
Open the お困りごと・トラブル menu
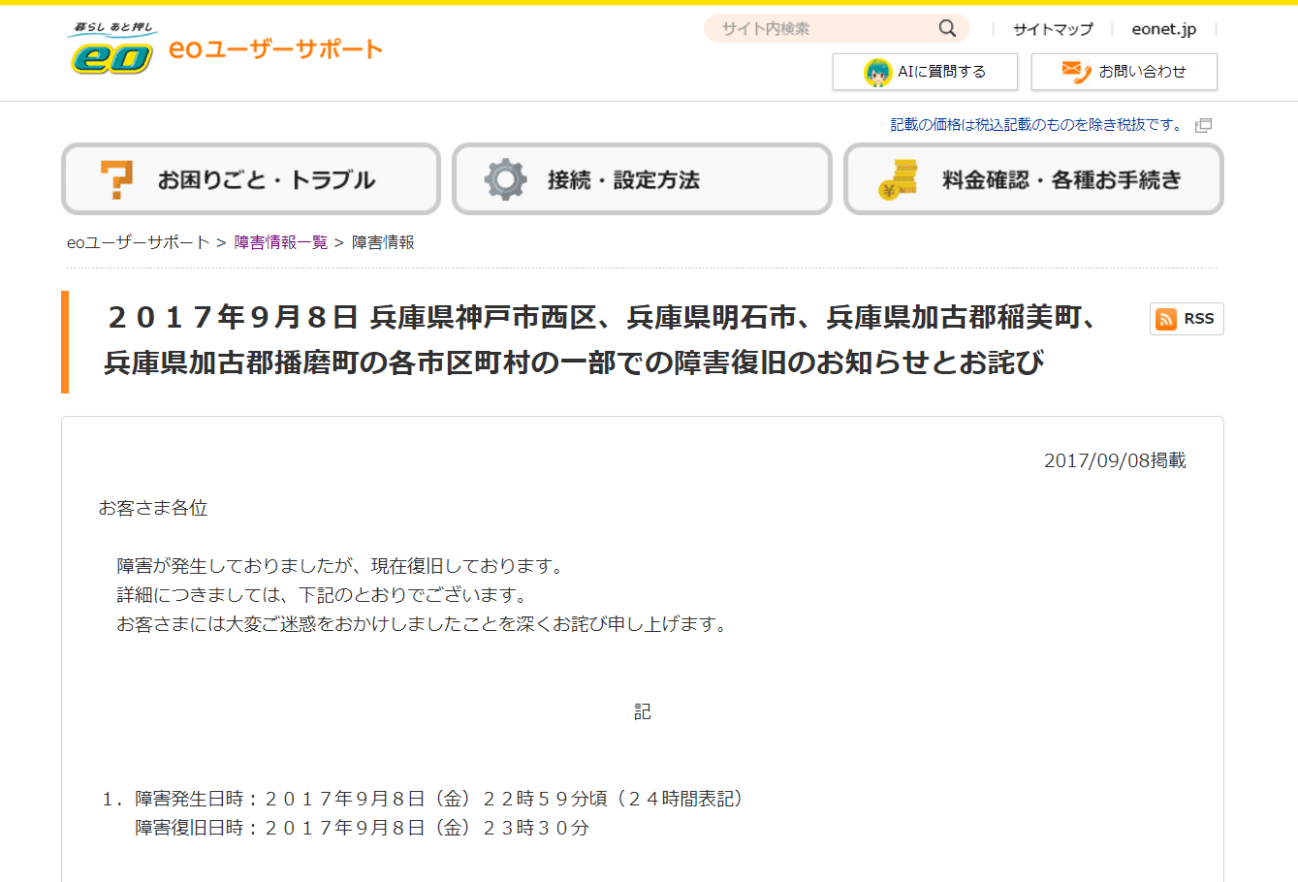tap(251, 179)
